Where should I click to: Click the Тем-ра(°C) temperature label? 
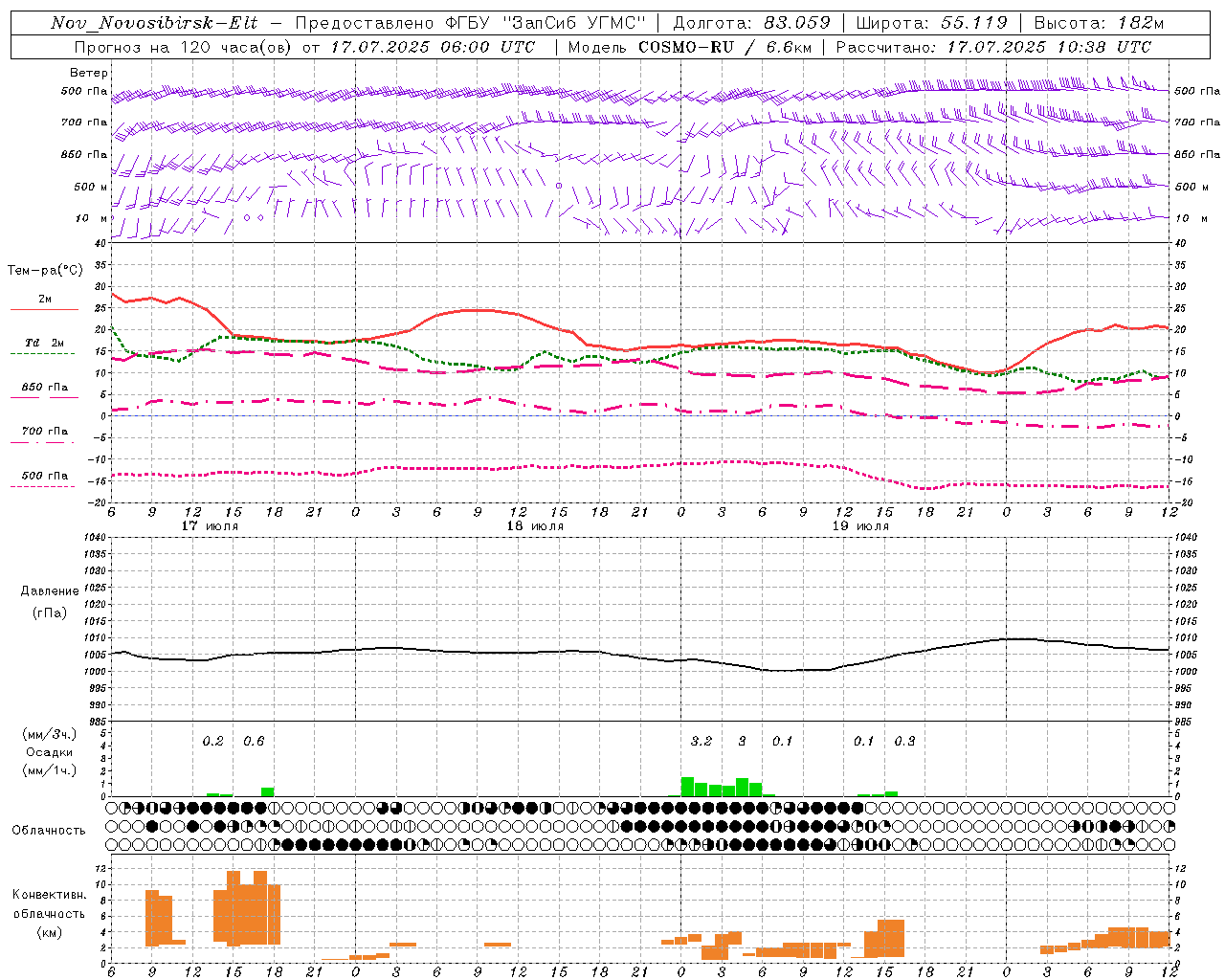coord(45,271)
